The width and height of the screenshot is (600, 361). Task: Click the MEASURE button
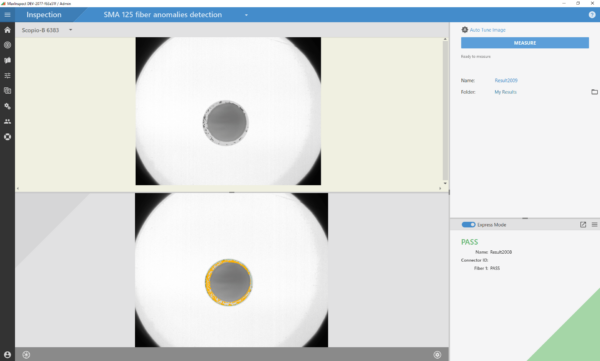tap(525, 43)
